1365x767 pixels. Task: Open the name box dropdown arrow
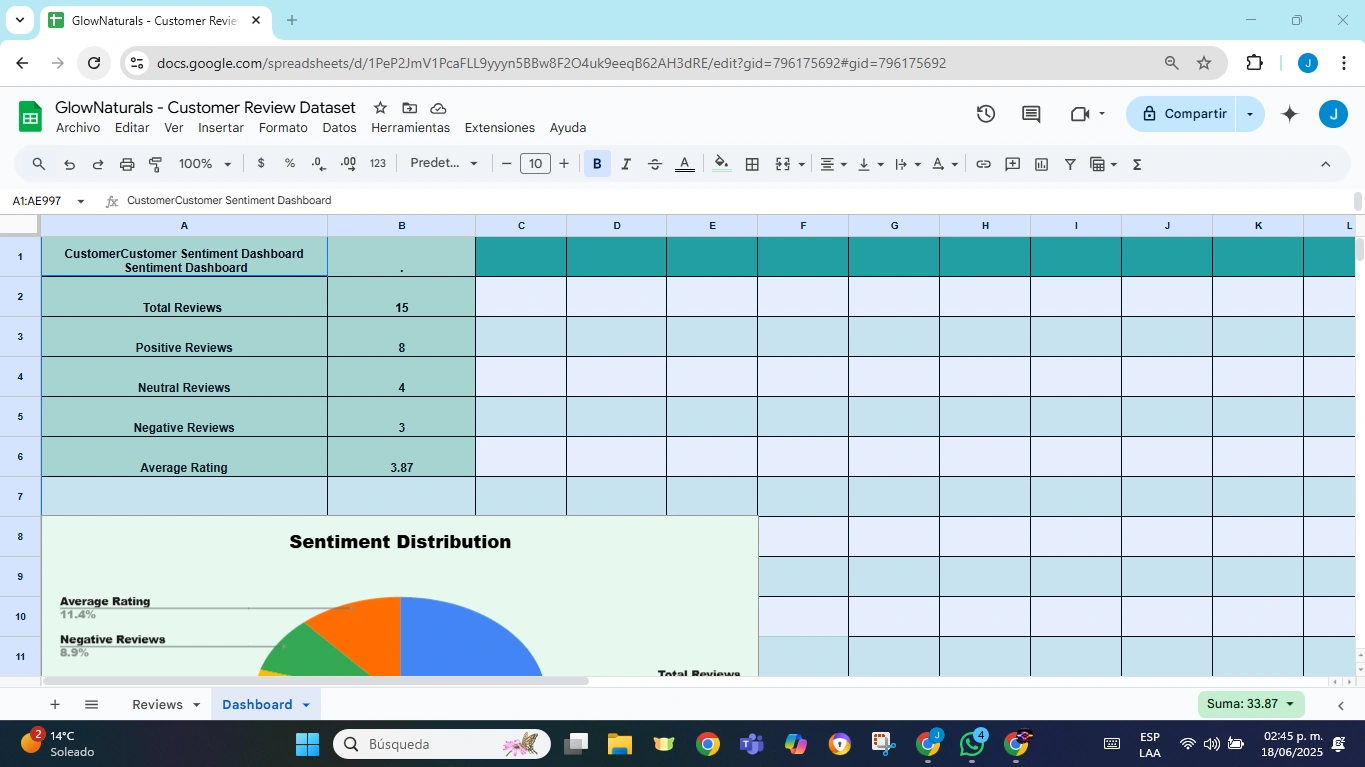[x=81, y=201]
